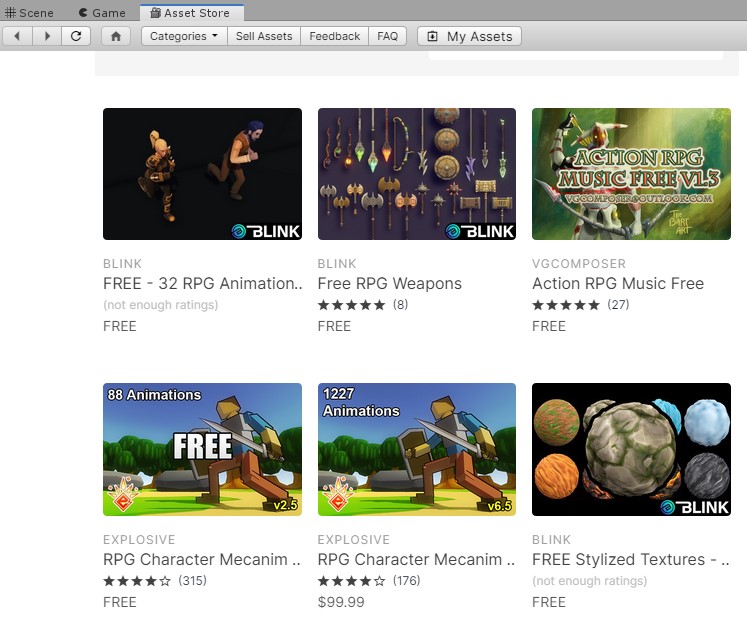Viewport: 747px width, 618px height.
Task: Open the 32 RPG Animations thumbnail
Action: click(x=202, y=174)
